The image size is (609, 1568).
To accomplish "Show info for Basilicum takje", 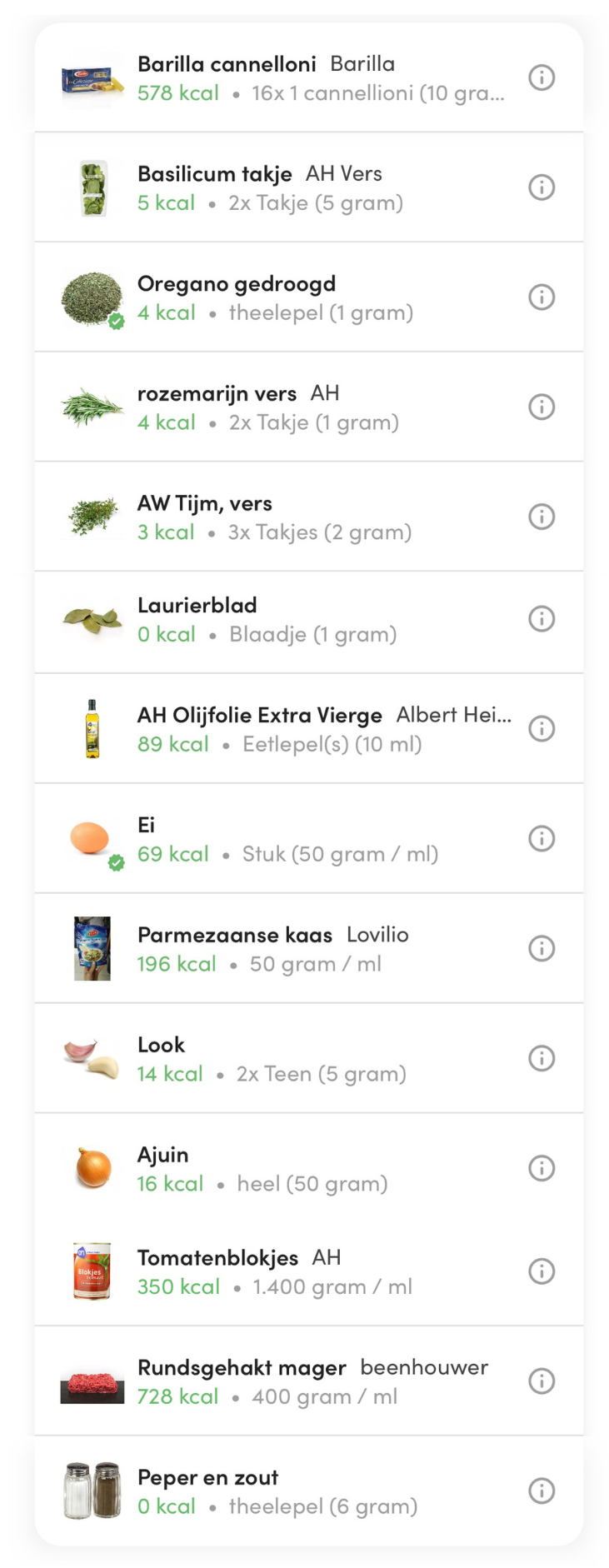I will pyautogui.click(x=542, y=187).
